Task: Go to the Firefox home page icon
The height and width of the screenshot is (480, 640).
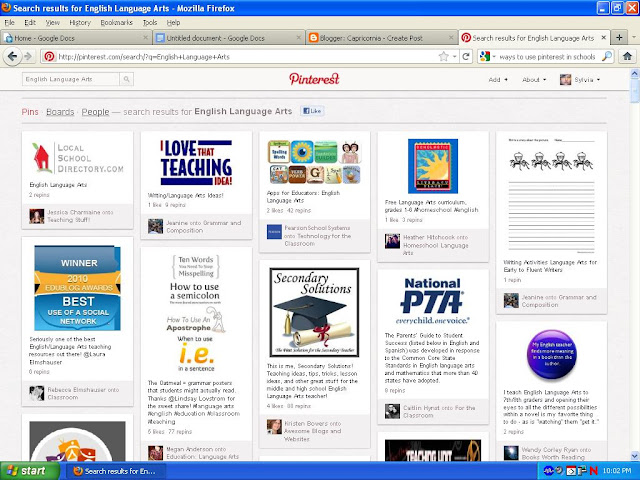Action: click(x=627, y=57)
